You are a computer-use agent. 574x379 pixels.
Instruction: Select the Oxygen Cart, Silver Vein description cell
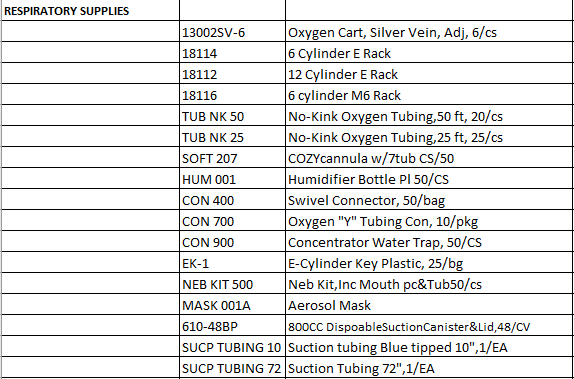point(430,31)
